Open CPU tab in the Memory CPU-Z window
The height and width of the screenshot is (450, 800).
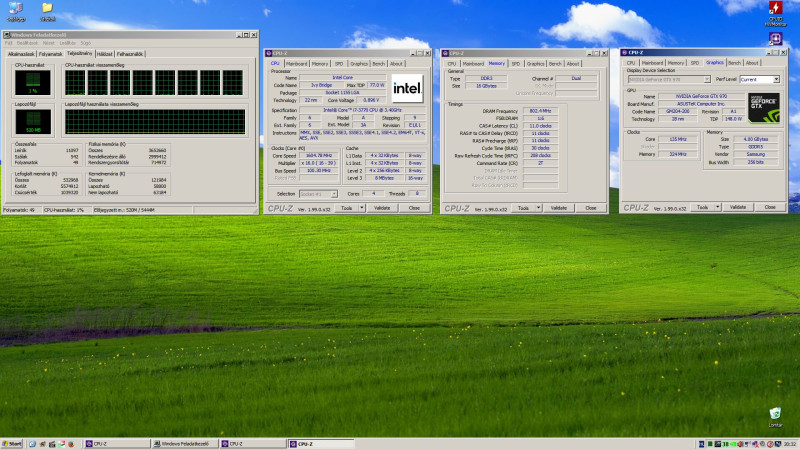click(452, 64)
